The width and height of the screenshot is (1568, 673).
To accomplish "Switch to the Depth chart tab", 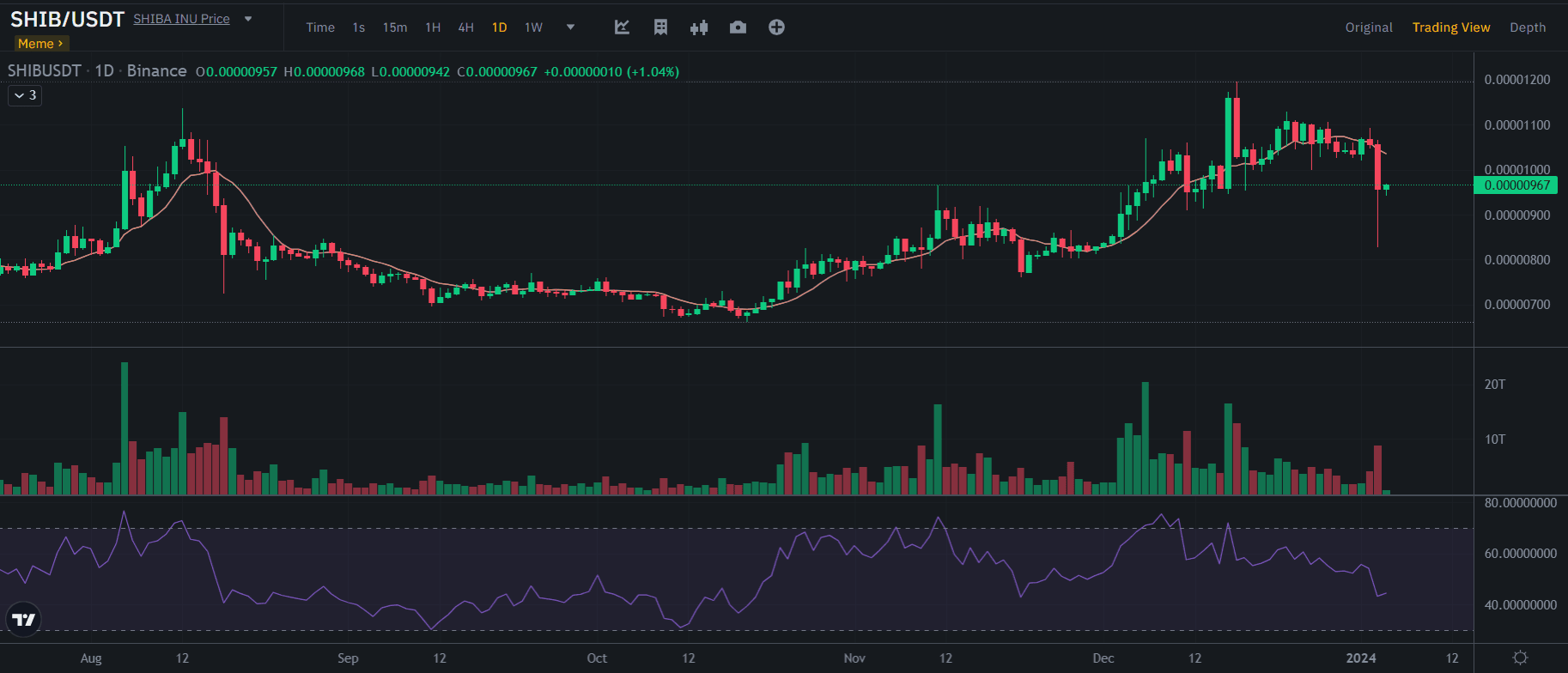I will [x=1528, y=27].
